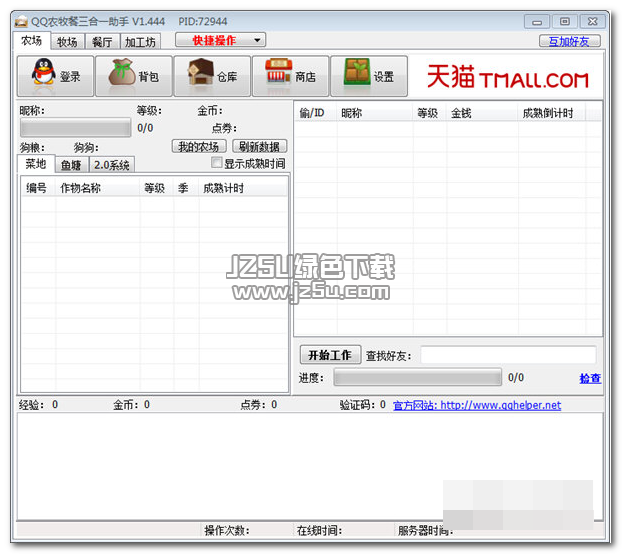The width and height of the screenshot is (622, 554).
Task: Open the 仓库 warehouse icon
Action: [x=212, y=76]
